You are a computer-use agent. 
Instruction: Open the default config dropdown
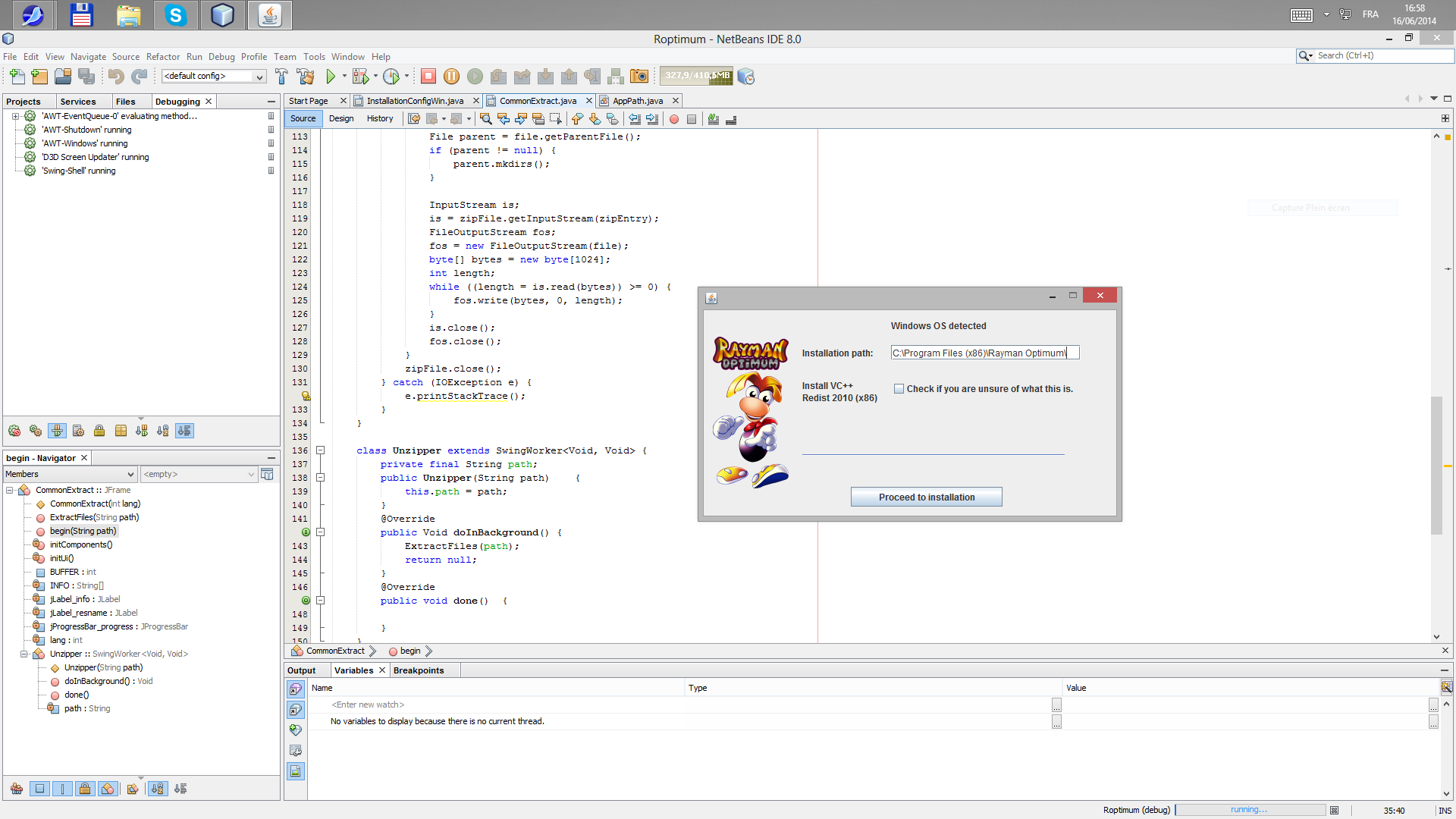(x=214, y=76)
